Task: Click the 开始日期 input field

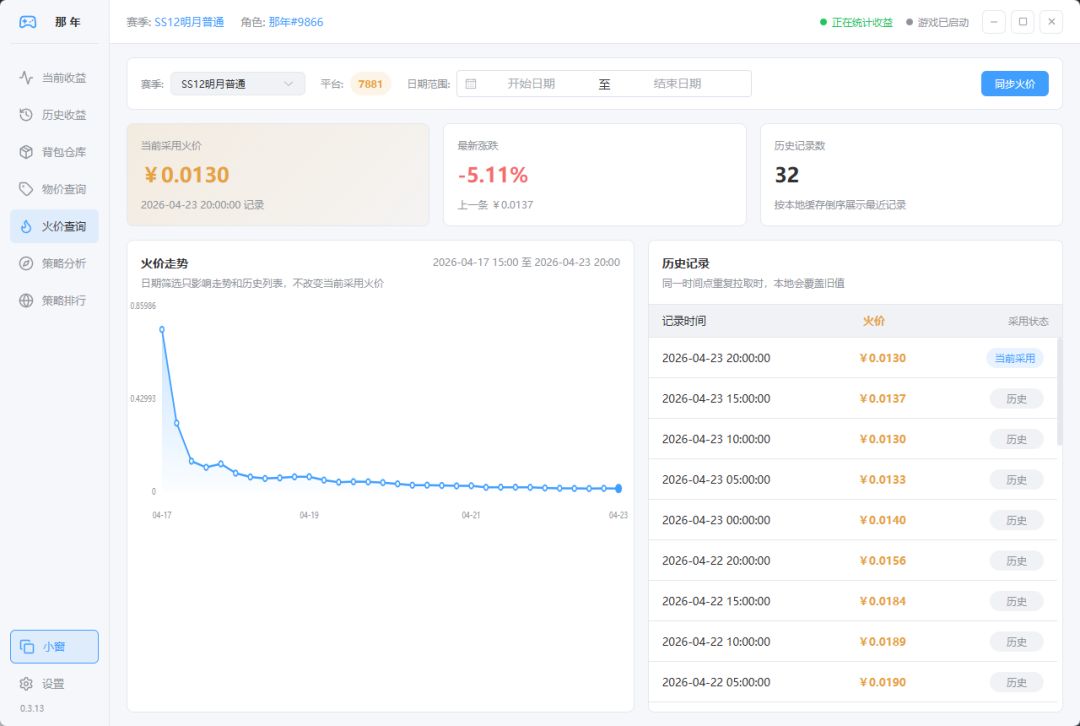Action: point(531,84)
